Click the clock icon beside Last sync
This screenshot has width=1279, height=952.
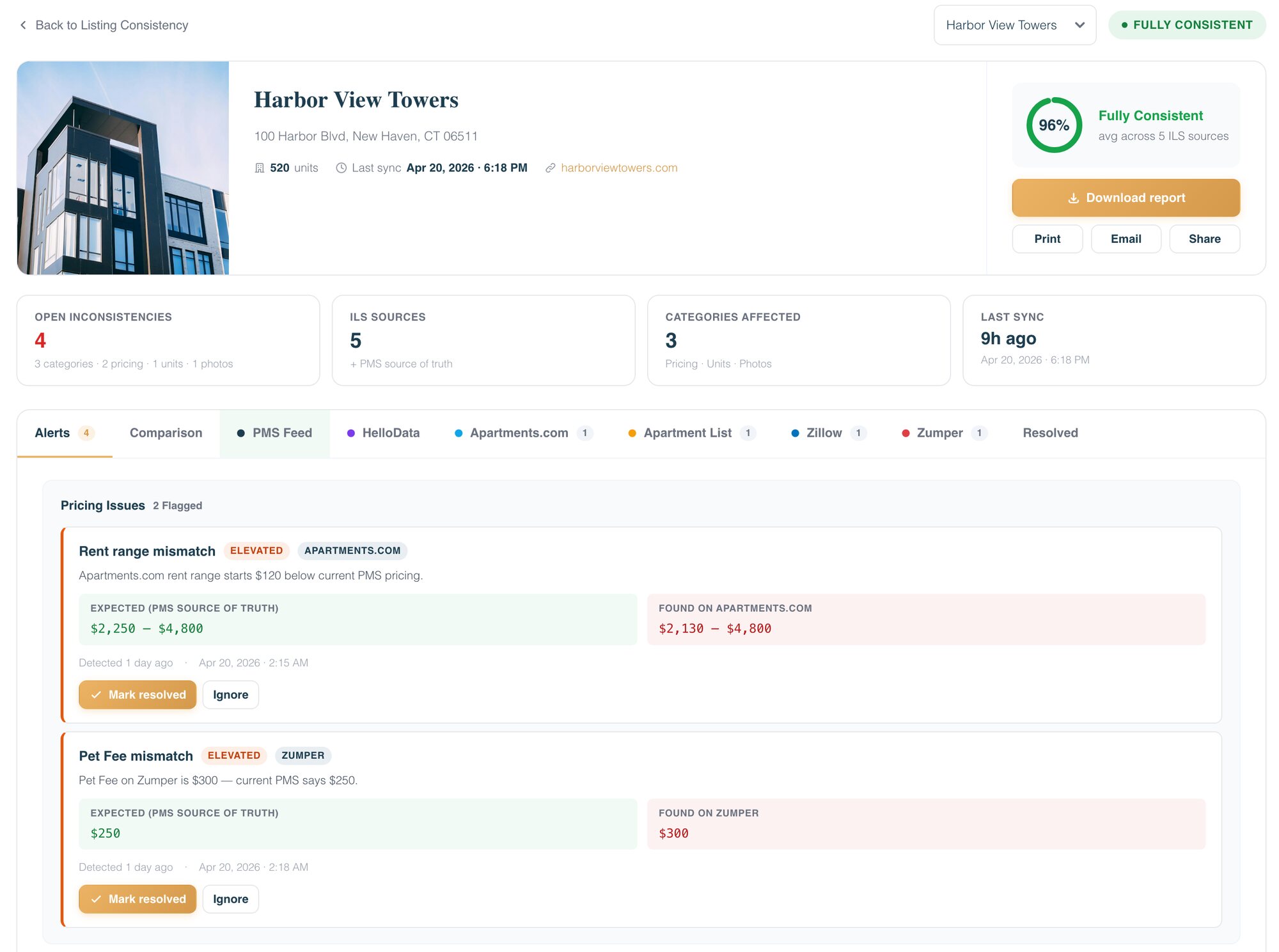click(341, 168)
